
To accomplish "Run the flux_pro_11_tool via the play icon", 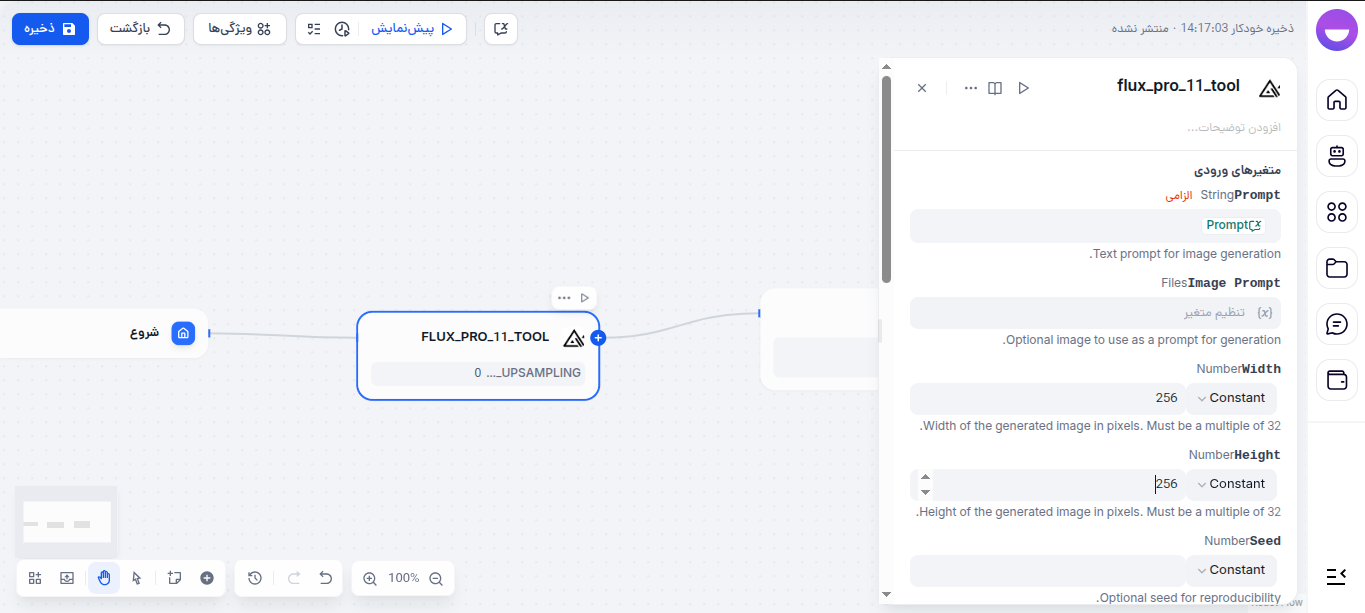I will (x=1024, y=88).
